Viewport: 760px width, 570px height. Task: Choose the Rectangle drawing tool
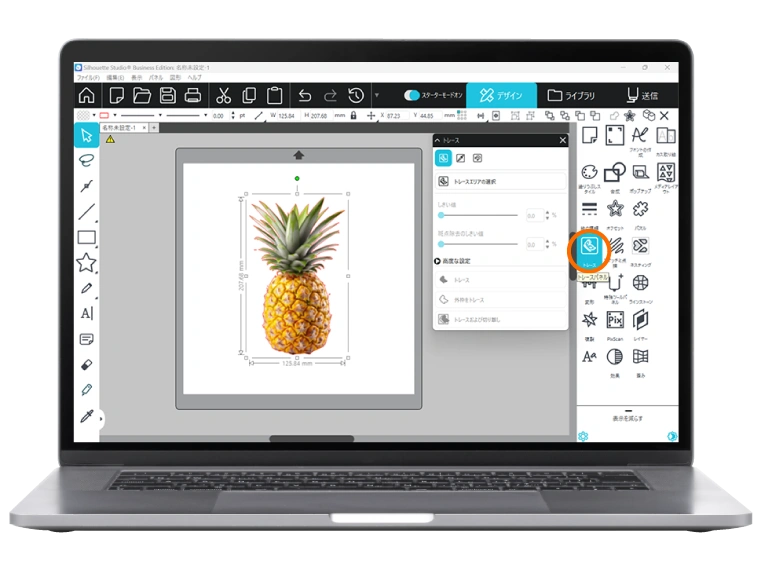(x=87, y=238)
